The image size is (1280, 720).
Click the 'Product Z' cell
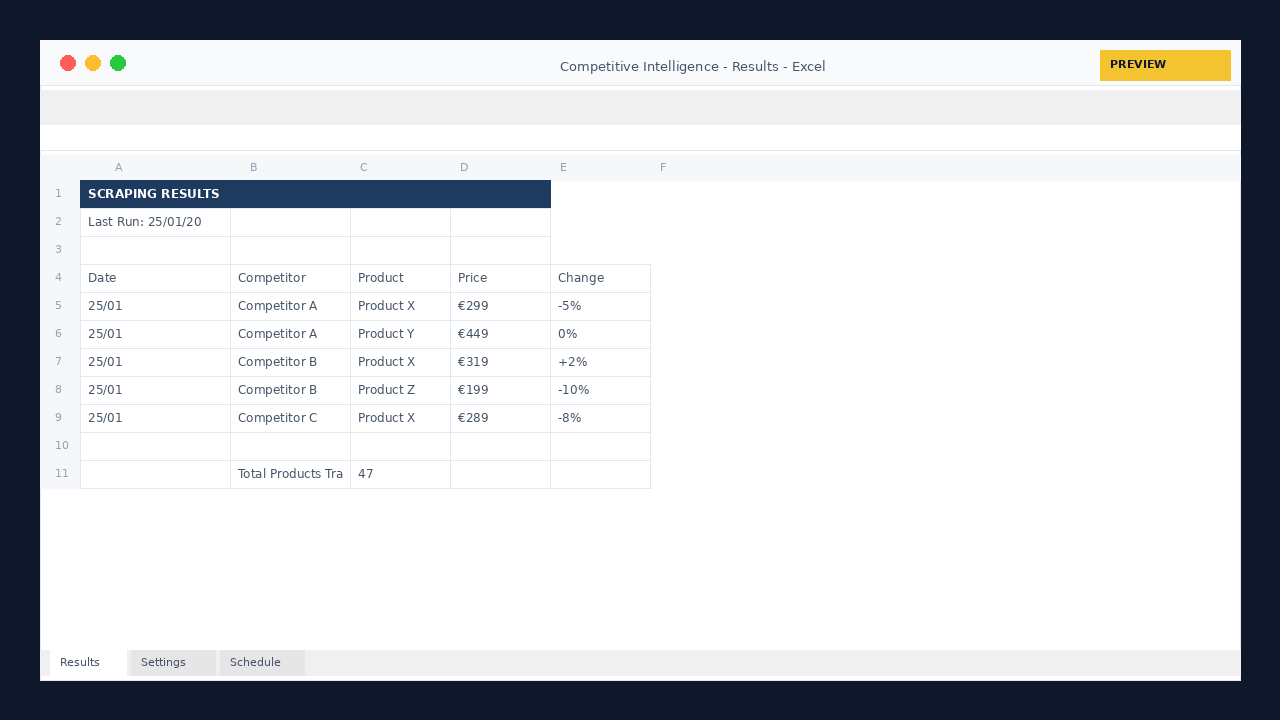coord(400,390)
